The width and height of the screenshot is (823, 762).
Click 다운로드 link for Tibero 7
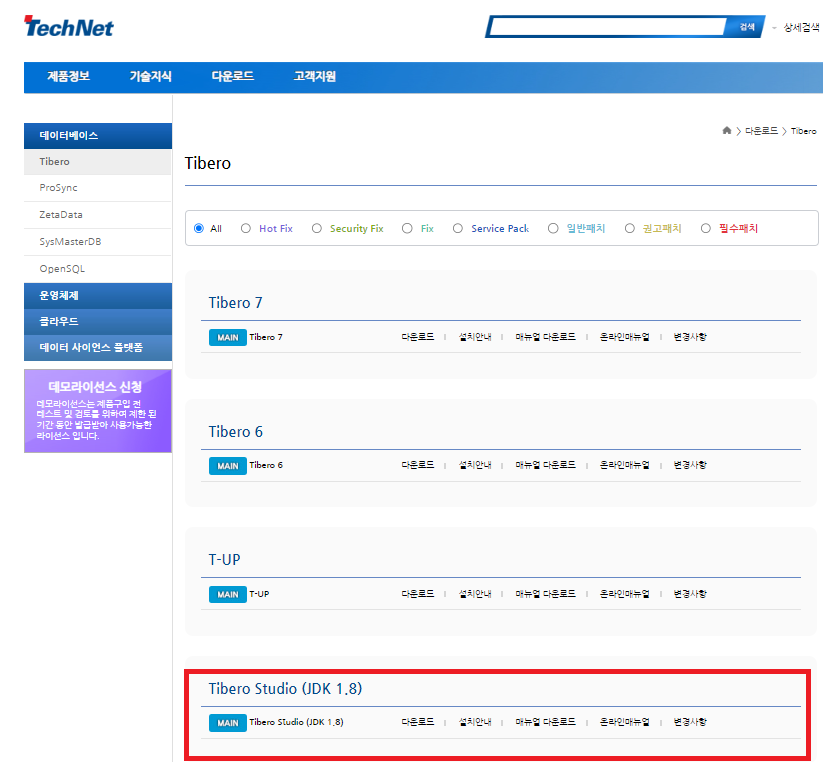[x=418, y=337]
